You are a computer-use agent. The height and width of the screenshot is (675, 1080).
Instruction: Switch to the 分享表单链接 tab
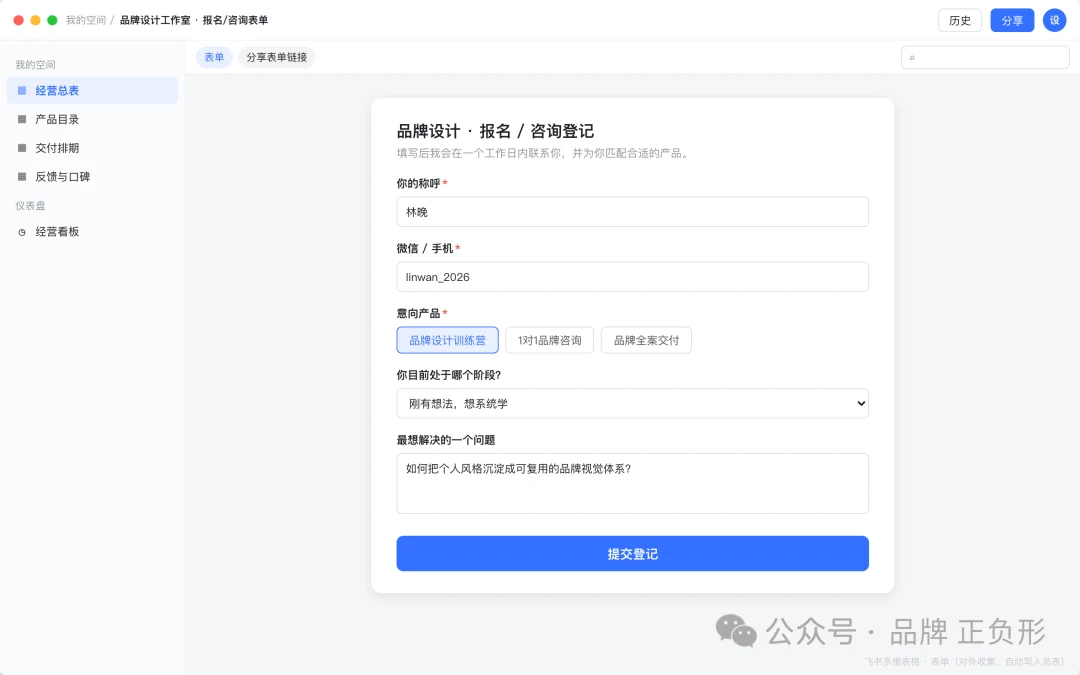point(277,57)
